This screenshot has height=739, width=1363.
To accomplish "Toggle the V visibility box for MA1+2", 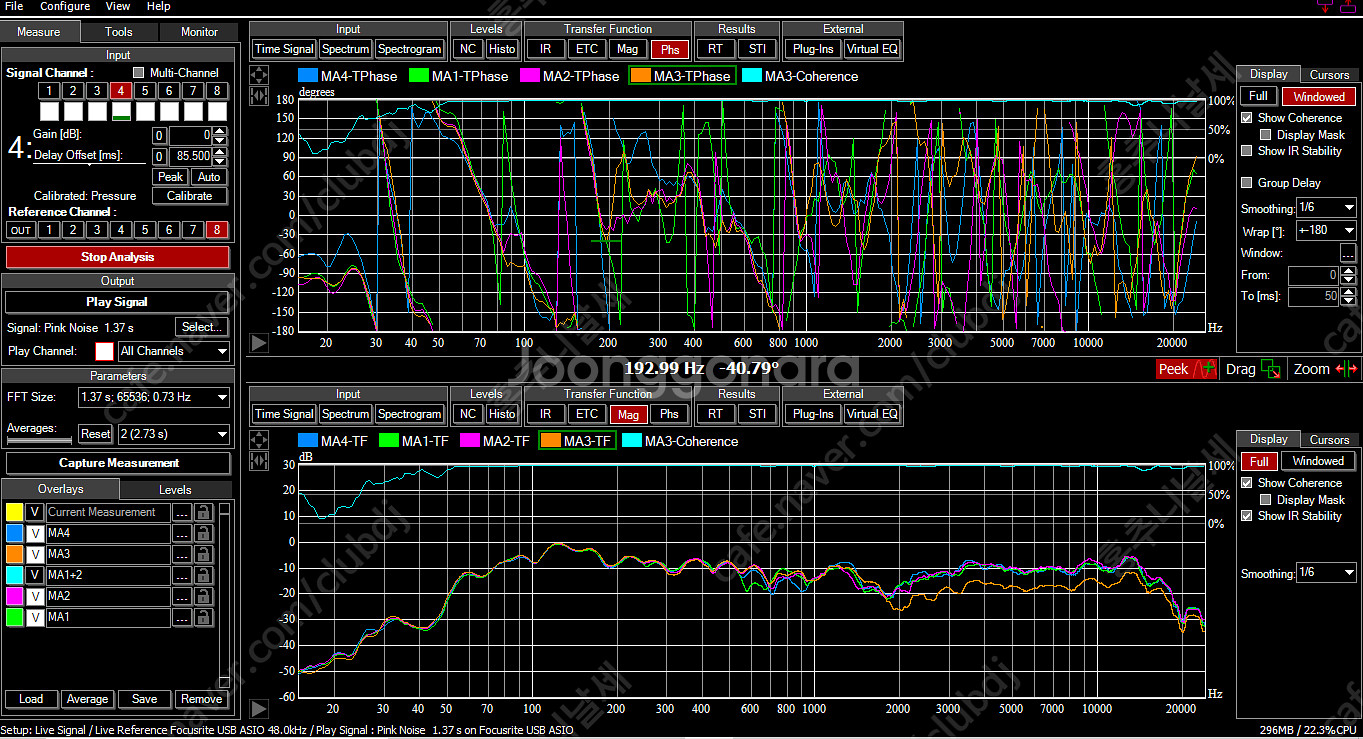I will click(35, 575).
